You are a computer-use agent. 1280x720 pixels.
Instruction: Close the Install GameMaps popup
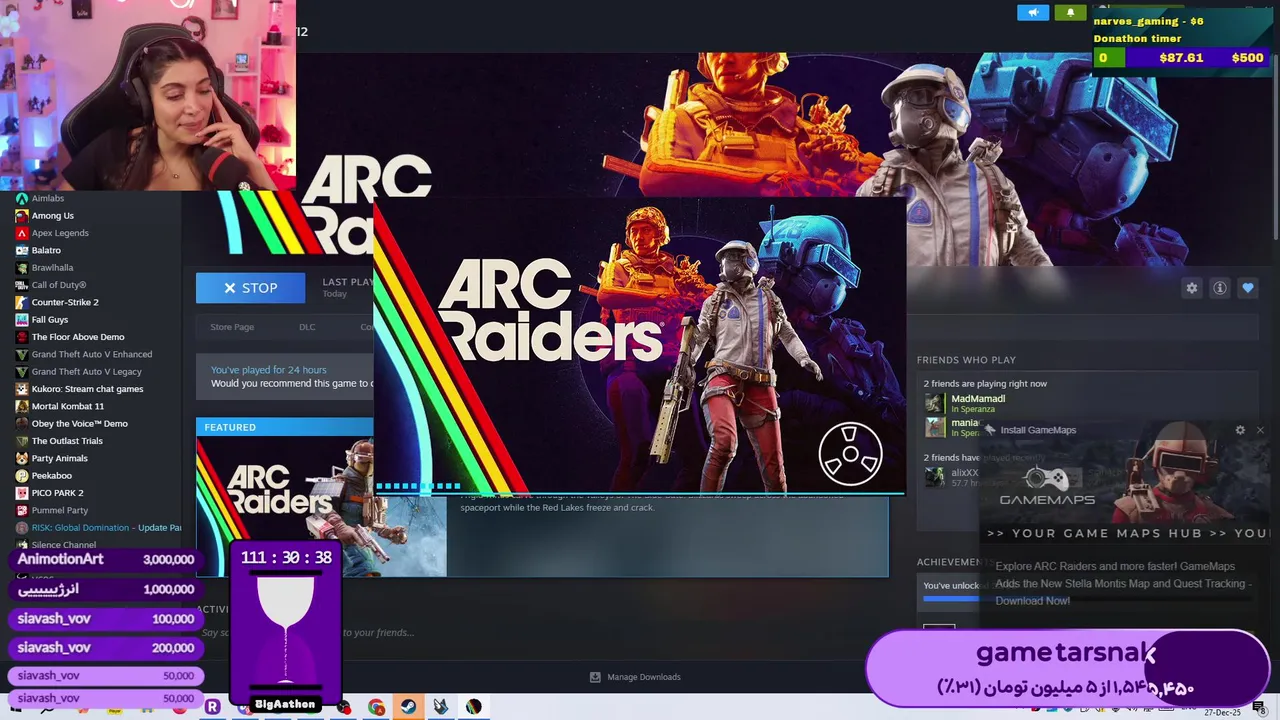[1260, 430]
